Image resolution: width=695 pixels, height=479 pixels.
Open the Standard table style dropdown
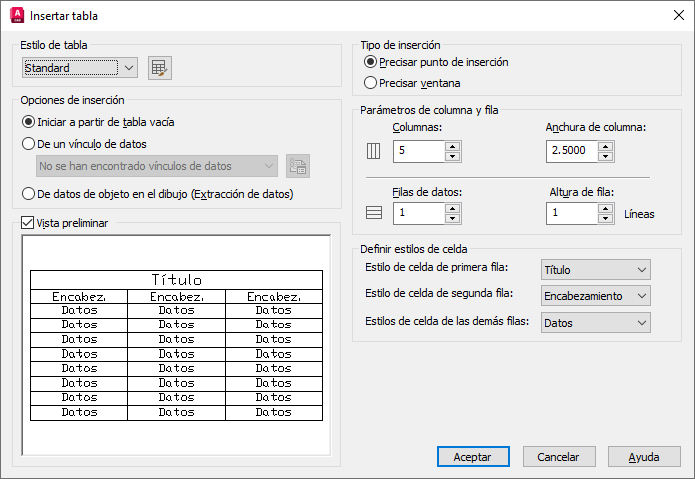point(80,68)
